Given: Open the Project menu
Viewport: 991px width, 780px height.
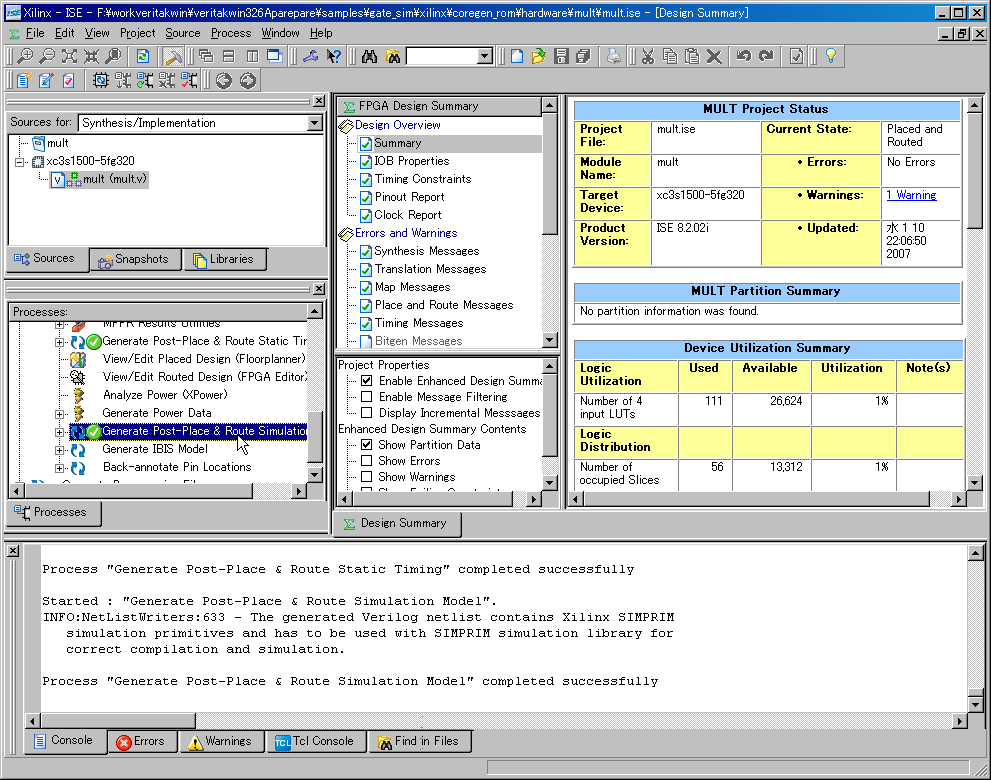Looking at the screenshot, I should 137,34.
